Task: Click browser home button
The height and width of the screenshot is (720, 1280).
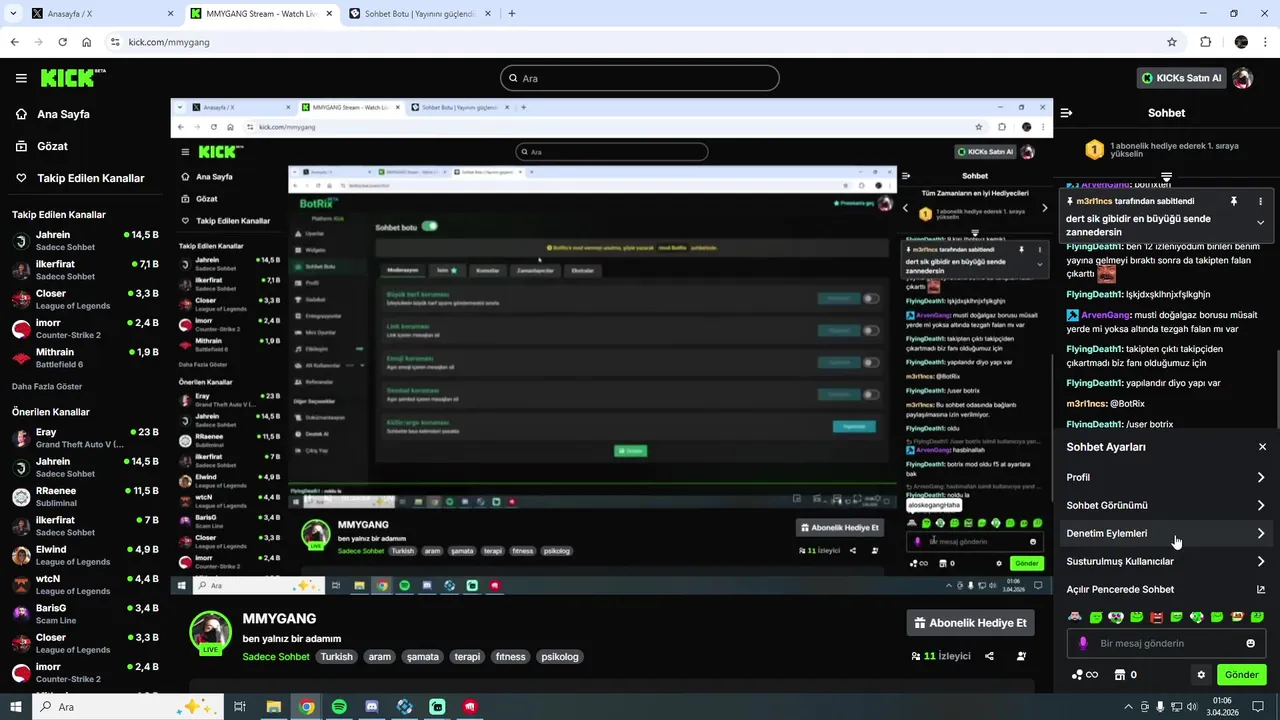Action: click(x=86, y=42)
